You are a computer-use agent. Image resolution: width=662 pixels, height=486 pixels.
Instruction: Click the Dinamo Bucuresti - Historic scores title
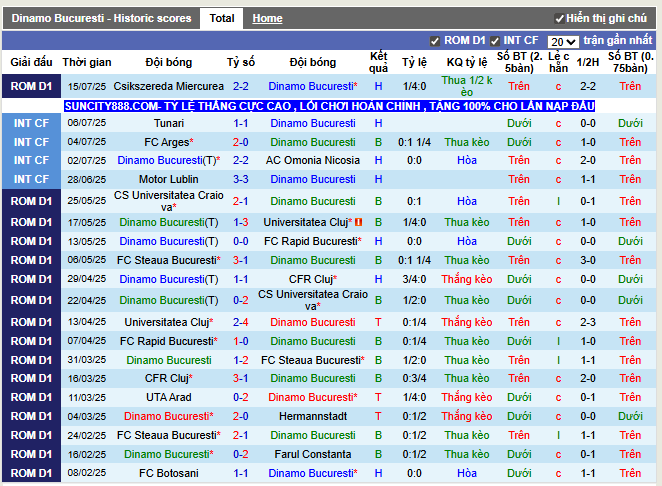(x=101, y=19)
